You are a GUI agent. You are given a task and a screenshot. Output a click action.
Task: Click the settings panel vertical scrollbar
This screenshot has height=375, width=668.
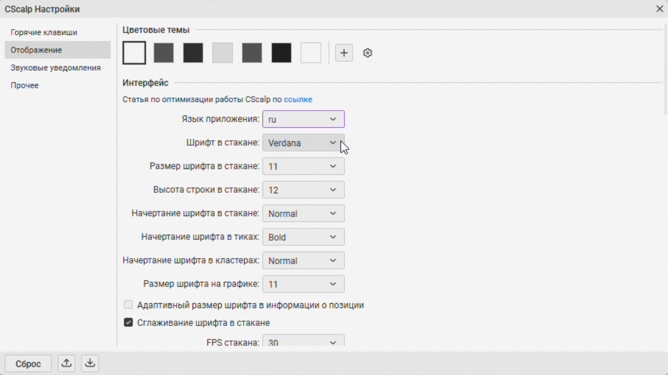(665, 68)
